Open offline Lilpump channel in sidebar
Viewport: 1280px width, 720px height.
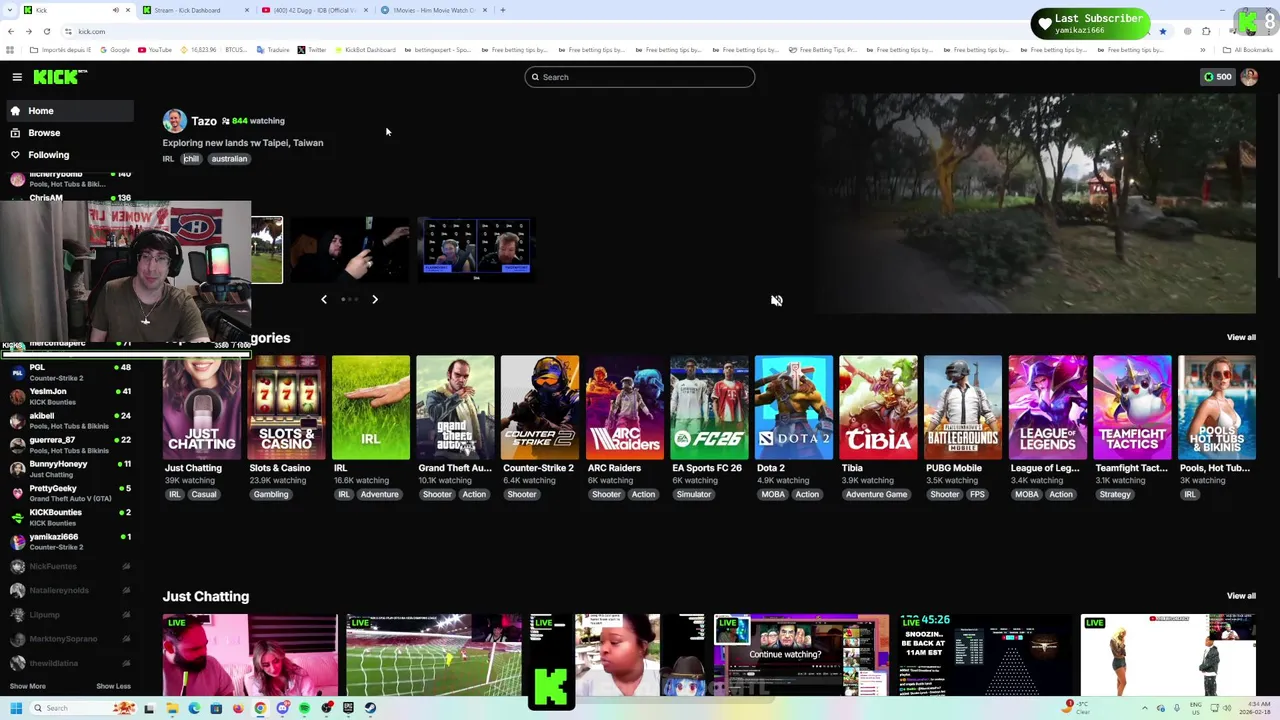[x=68, y=615]
